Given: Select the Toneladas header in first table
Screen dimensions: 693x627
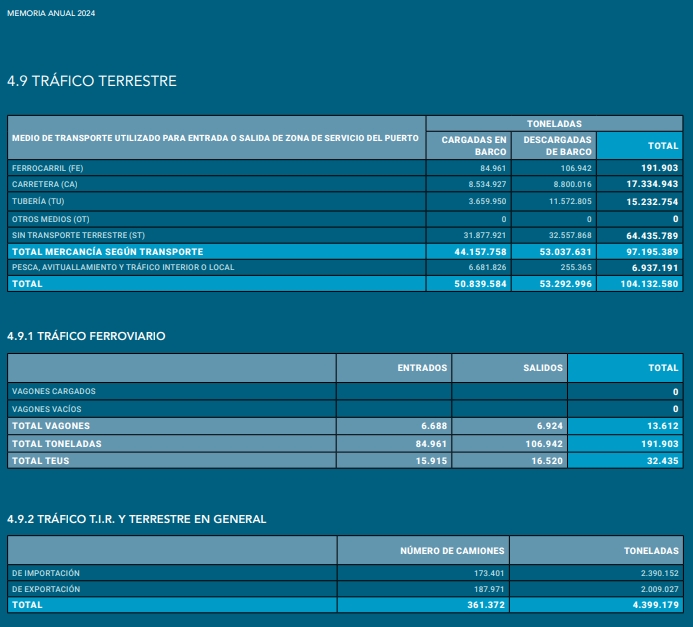Looking at the screenshot, I should pyautogui.click(x=554, y=123).
